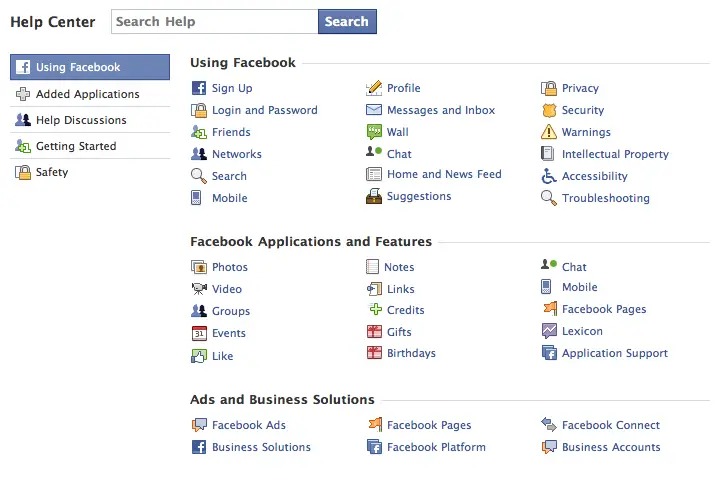The height and width of the screenshot is (487, 715).
Task: Click the gift box icon next to Birthdays
Action: (374, 352)
